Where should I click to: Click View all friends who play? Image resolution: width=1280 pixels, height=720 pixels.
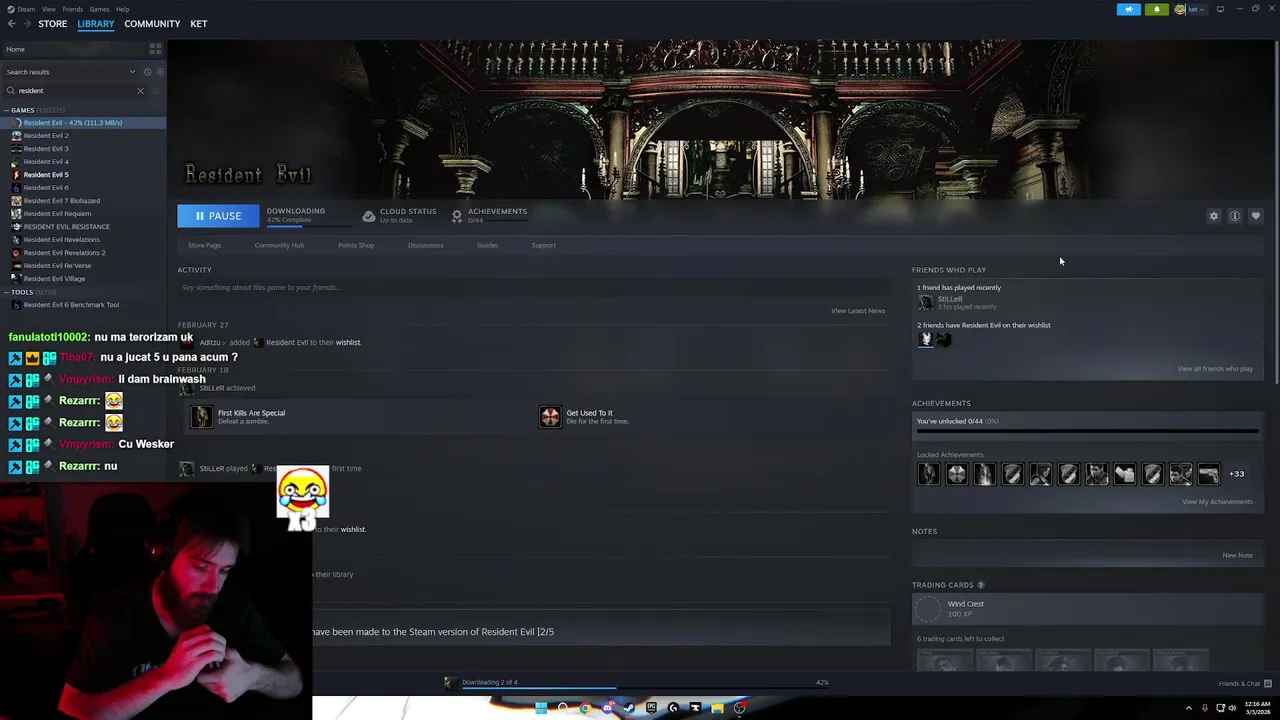[1215, 369]
